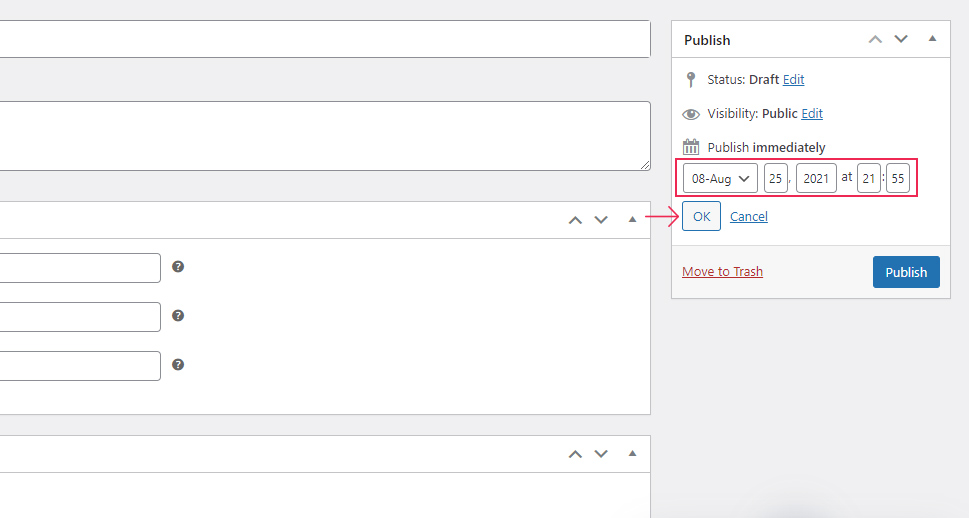
Task: Edit the post Status
Action: tap(793, 79)
